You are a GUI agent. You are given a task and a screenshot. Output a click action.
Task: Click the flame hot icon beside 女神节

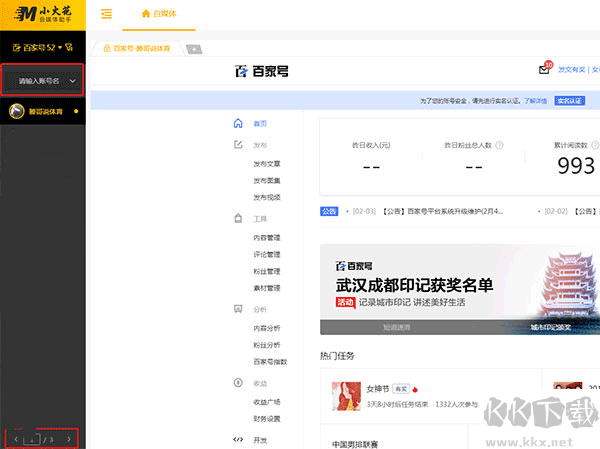point(415,390)
